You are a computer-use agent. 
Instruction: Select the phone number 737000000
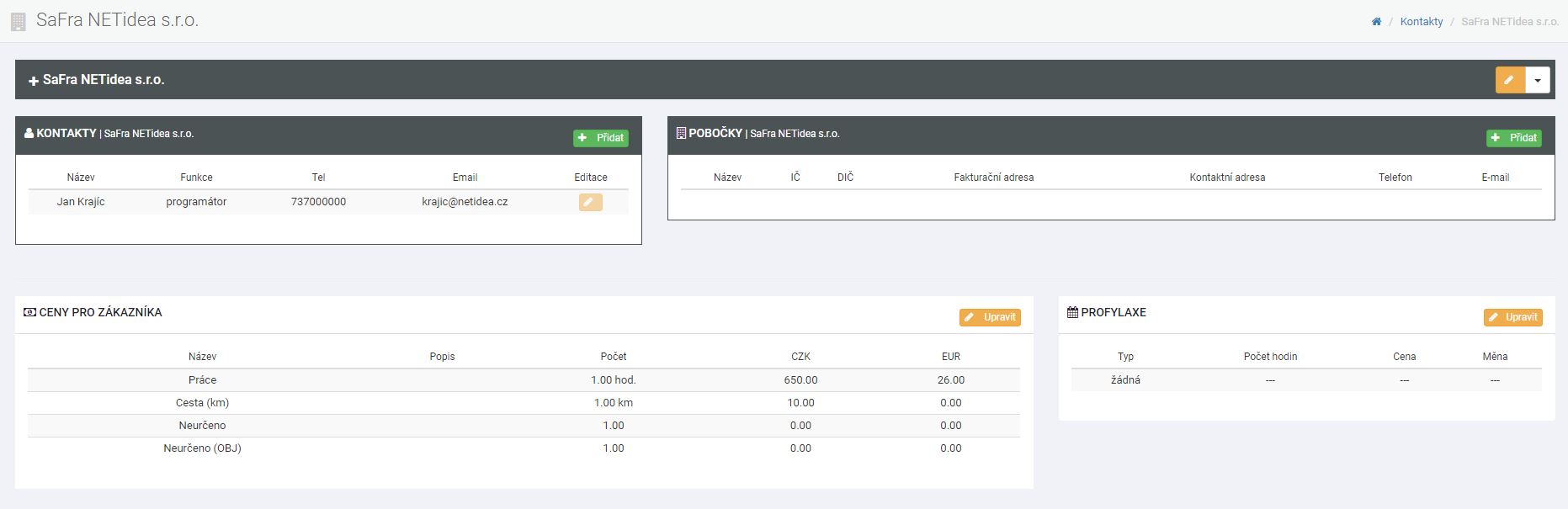click(318, 202)
